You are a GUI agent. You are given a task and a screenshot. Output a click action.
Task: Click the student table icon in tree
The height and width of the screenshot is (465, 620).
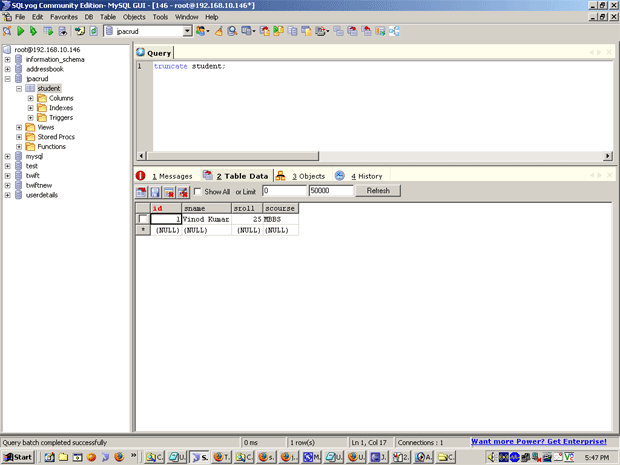point(30,88)
